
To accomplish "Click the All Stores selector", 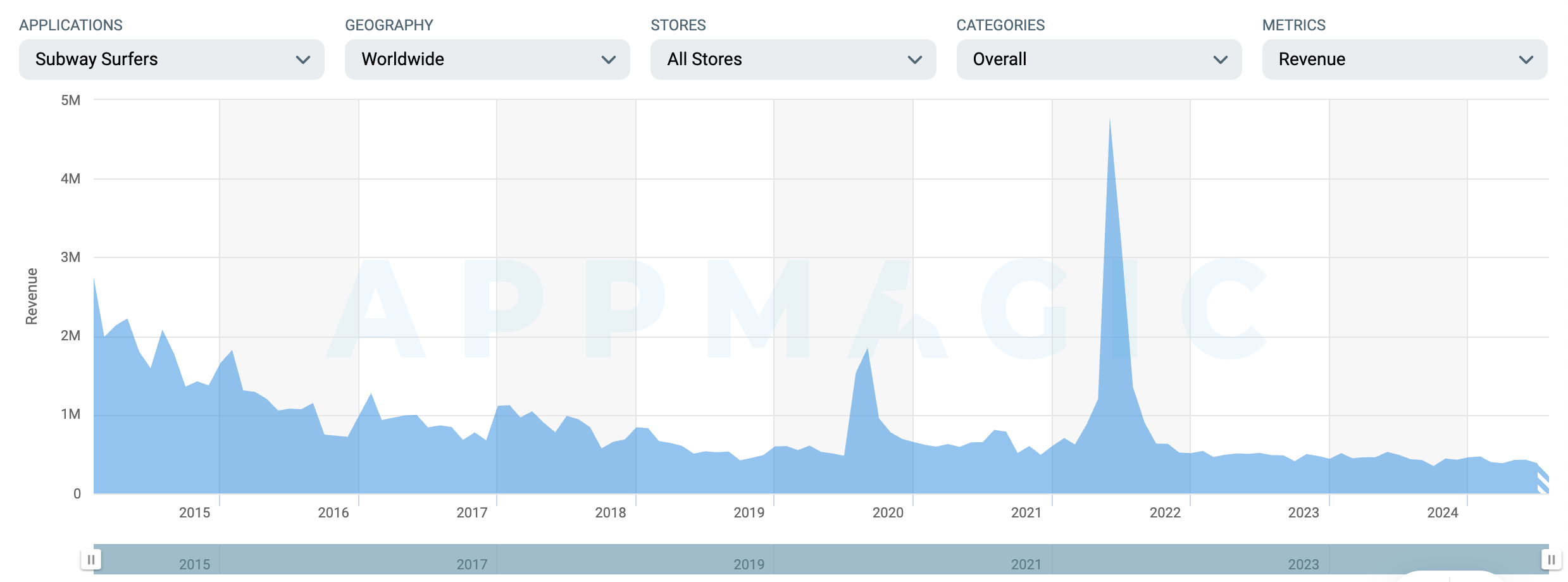I will pyautogui.click(x=792, y=59).
